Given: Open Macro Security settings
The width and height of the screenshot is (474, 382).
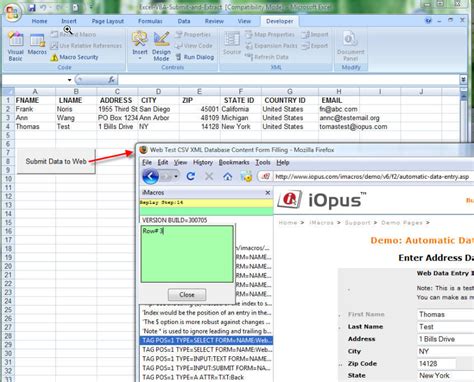Looking at the screenshot, I should click(74, 57).
